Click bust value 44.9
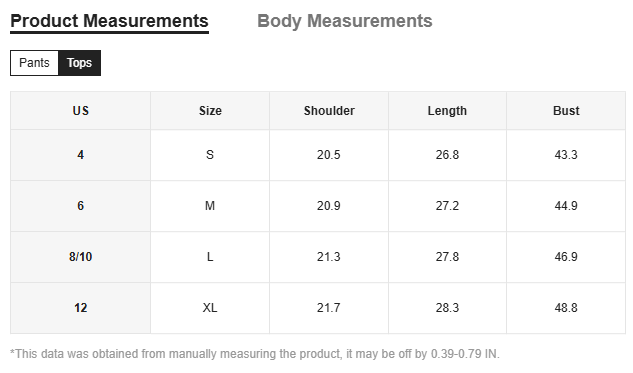633x373 pixels. (x=566, y=206)
